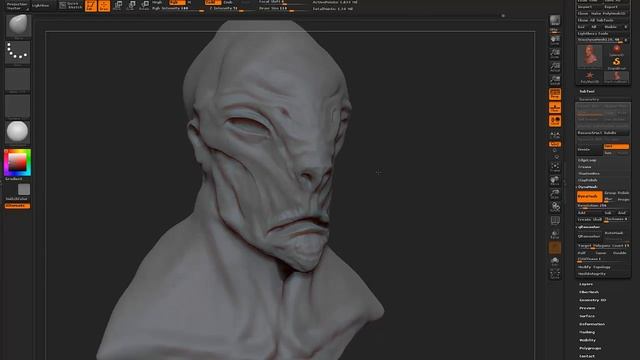
Task: Click the Import tool button
Action: point(589,7)
